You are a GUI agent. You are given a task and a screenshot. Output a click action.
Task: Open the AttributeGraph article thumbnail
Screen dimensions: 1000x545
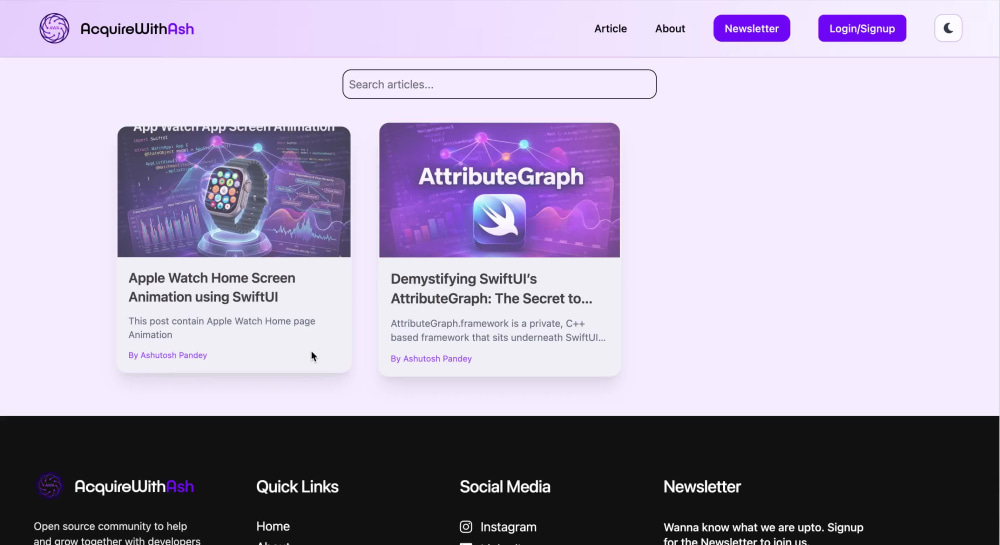point(499,191)
